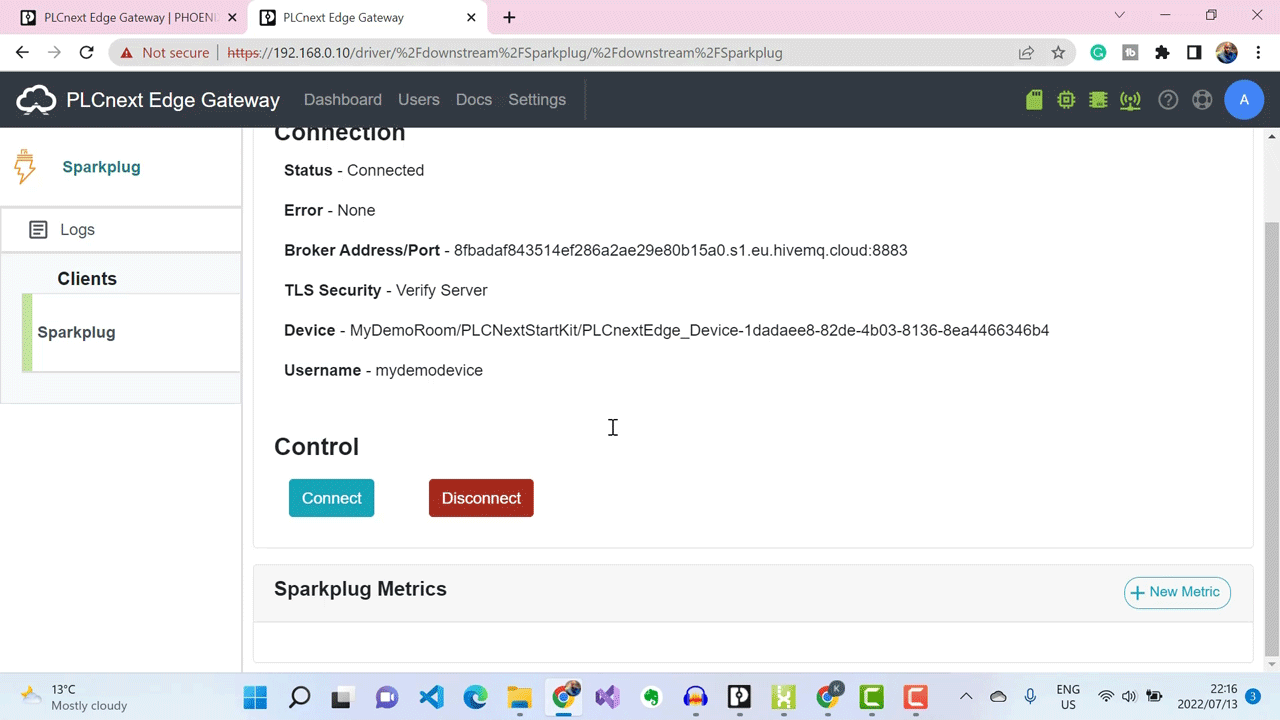Open the user avatar A menu
The height and width of the screenshot is (720, 1280).
point(1244,100)
